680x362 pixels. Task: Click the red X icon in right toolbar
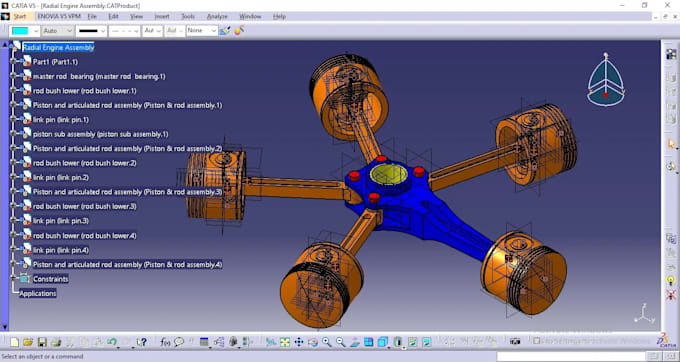[671, 295]
